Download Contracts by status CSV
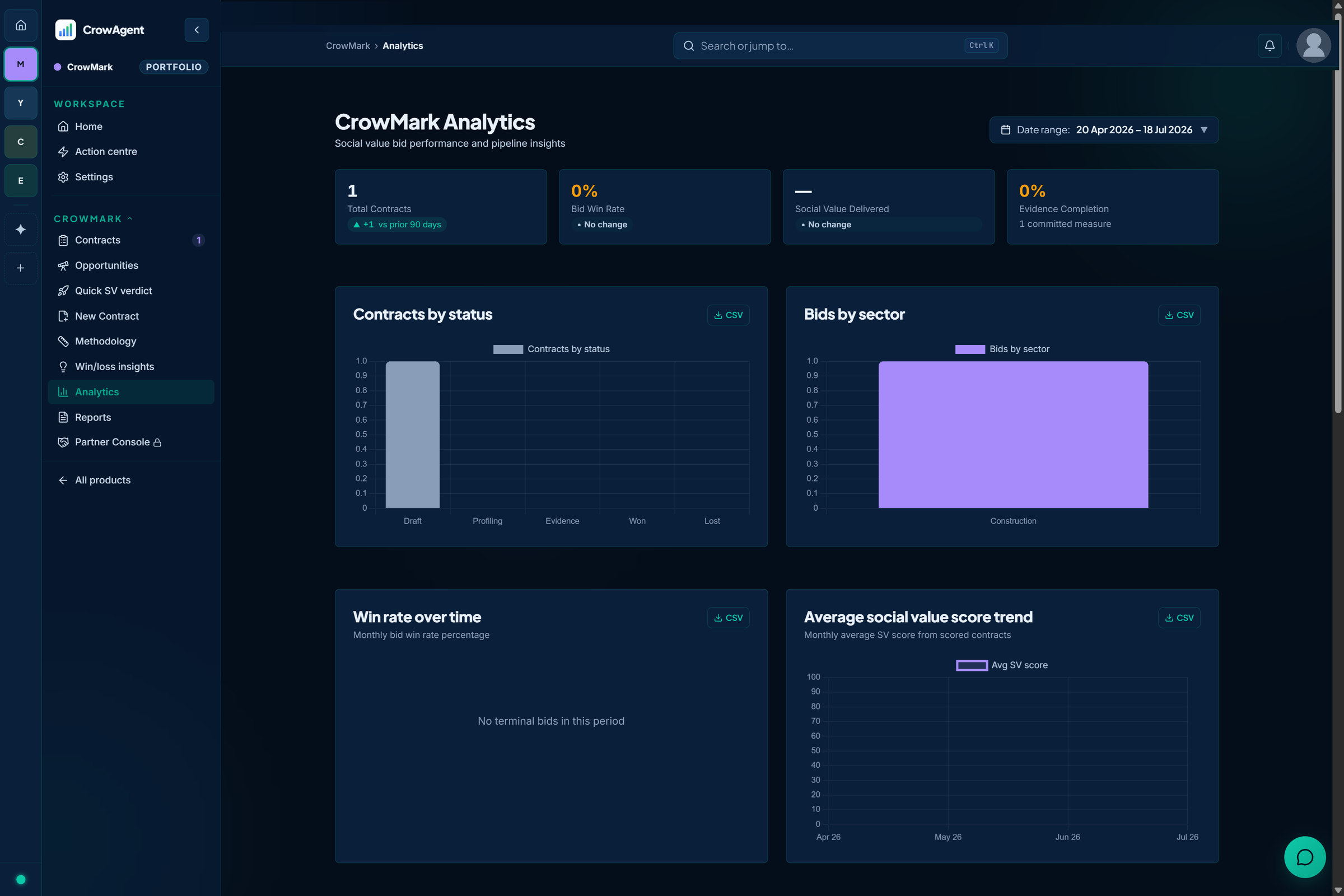 pos(728,315)
